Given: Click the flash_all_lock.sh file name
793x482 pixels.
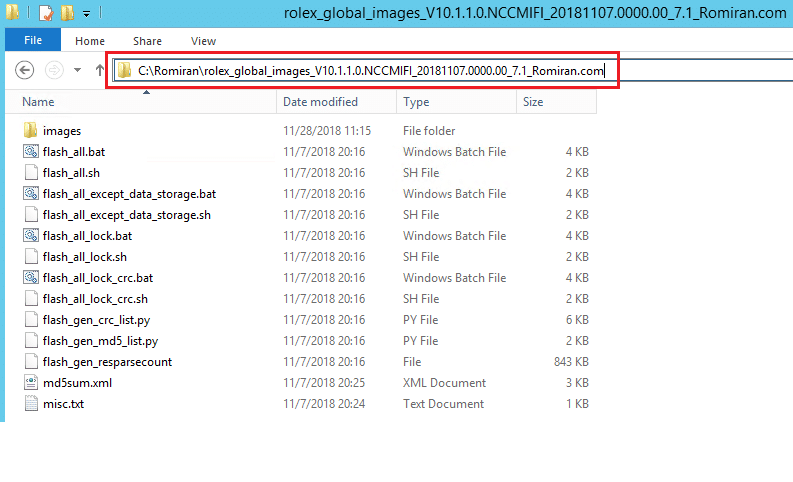Looking at the screenshot, I should [x=85, y=257].
